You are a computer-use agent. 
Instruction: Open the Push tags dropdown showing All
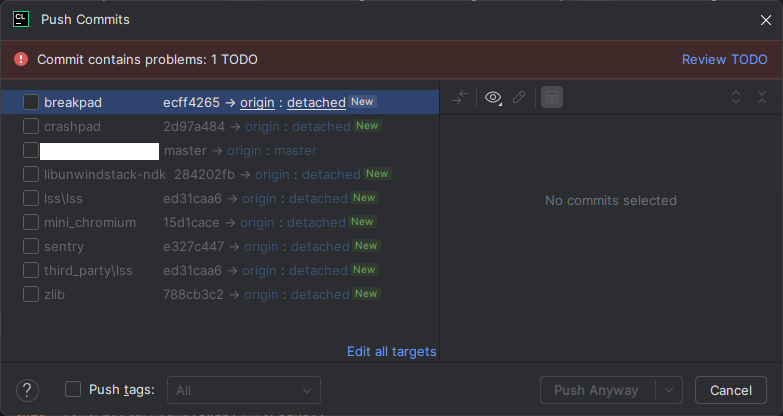pos(244,390)
